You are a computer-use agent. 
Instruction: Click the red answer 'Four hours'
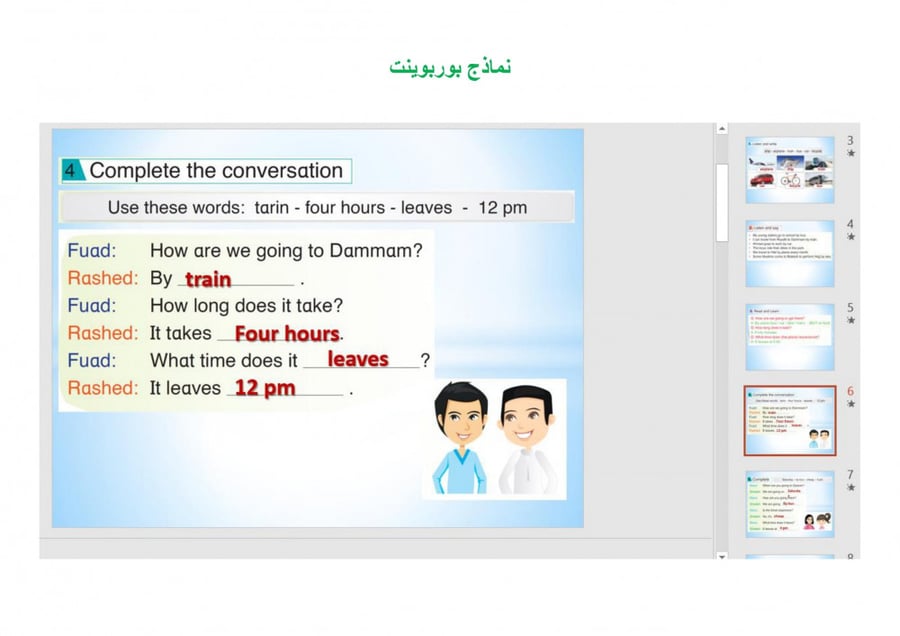pyautogui.click(x=287, y=333)
